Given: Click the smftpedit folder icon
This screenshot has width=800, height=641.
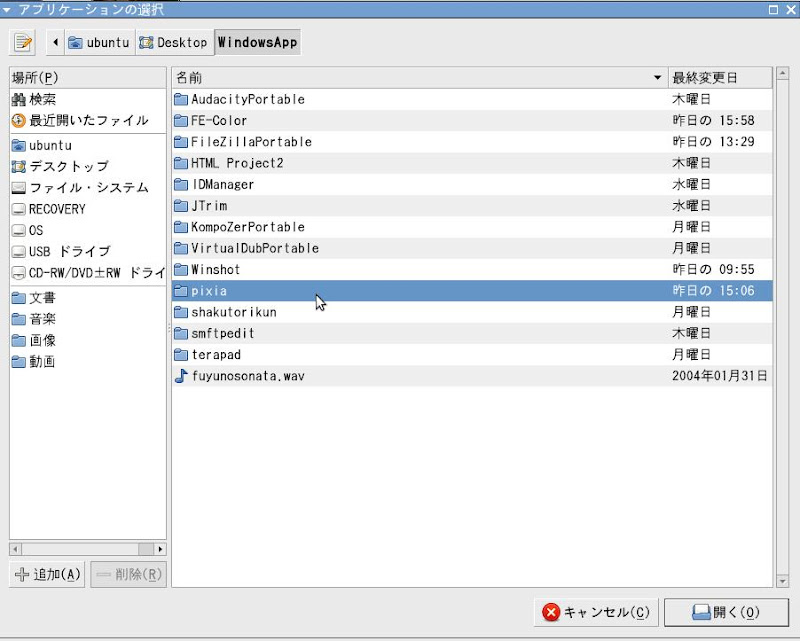Looking at the screenshot, I should click(181, 334).
